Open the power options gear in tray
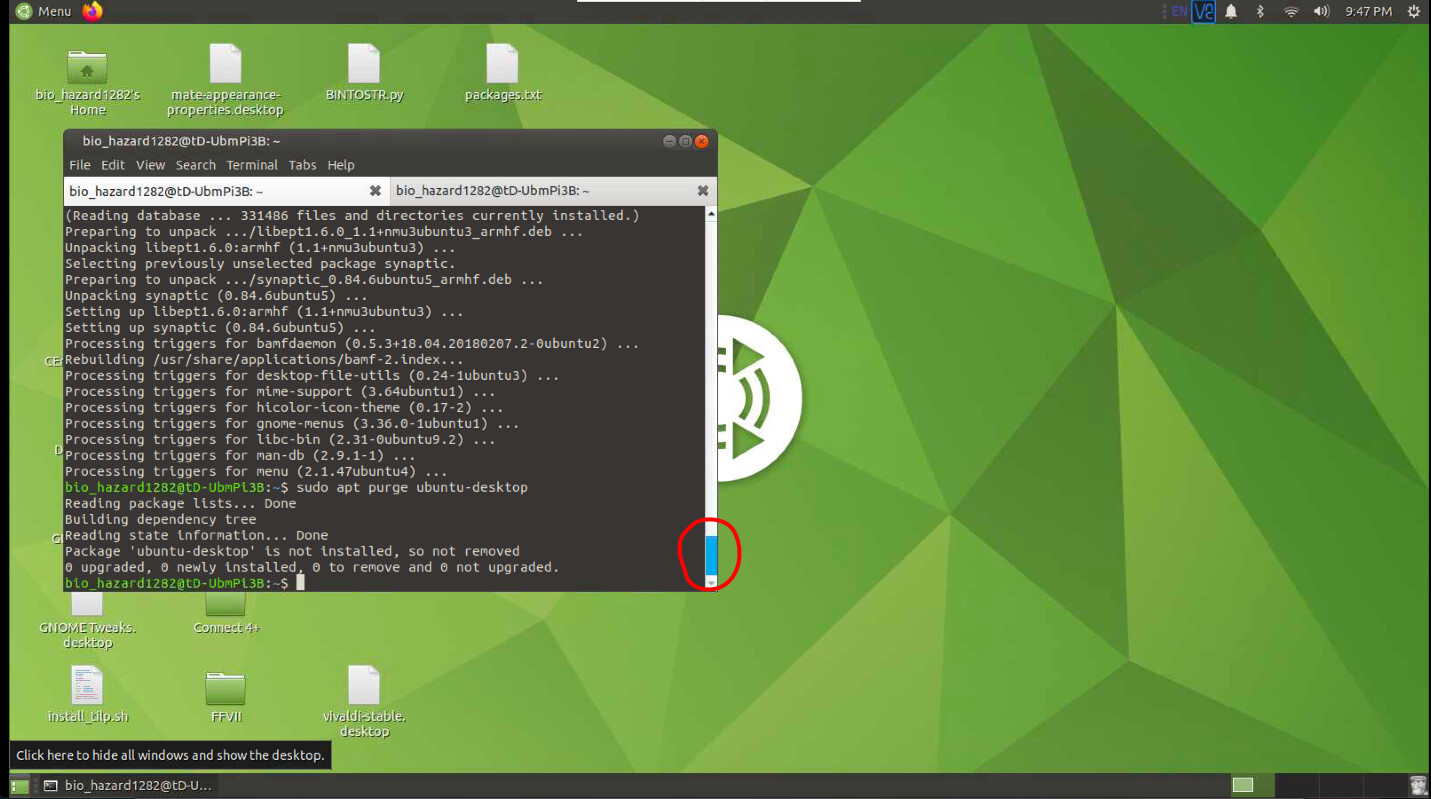The height and width of the screenshot is (799, 1431). point(1414,11)
